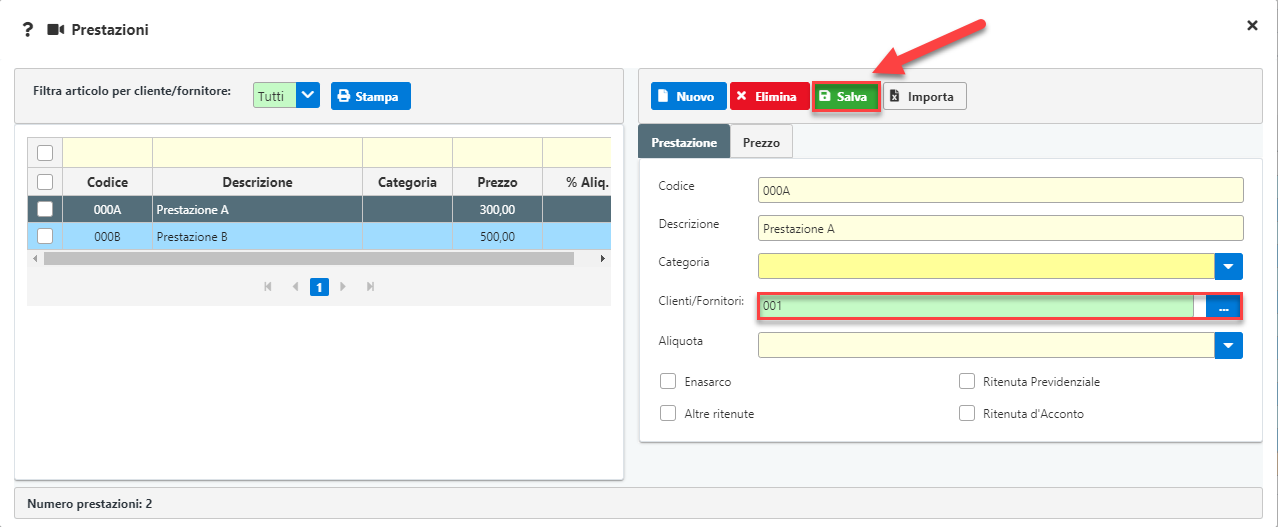Click the Elimina button
Image resolution: width=1278 pixels, height=527 pixels.
(x=768, y=96)
